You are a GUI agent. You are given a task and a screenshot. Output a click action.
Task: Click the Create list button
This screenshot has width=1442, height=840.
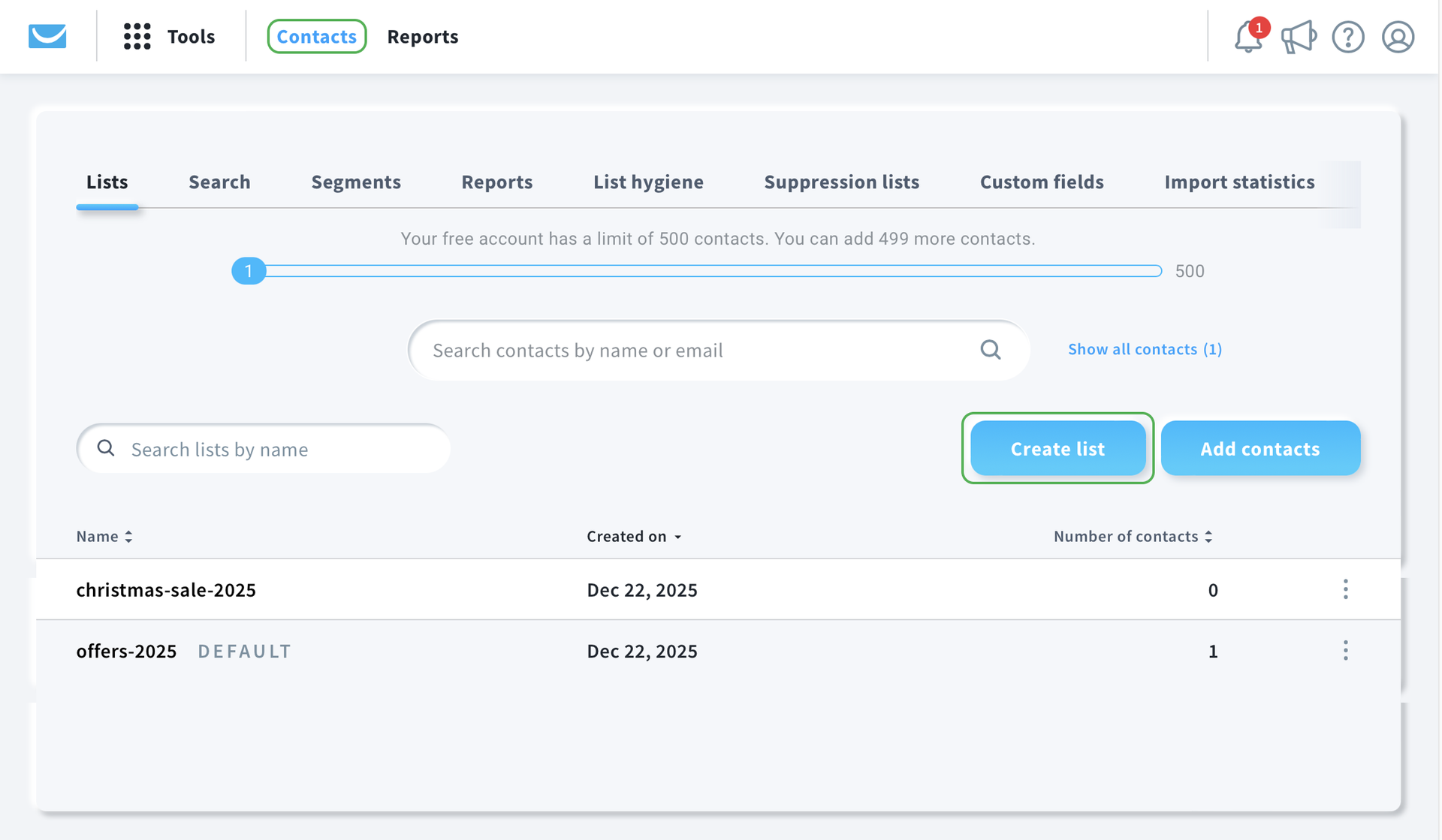[x=1057, y=448]
